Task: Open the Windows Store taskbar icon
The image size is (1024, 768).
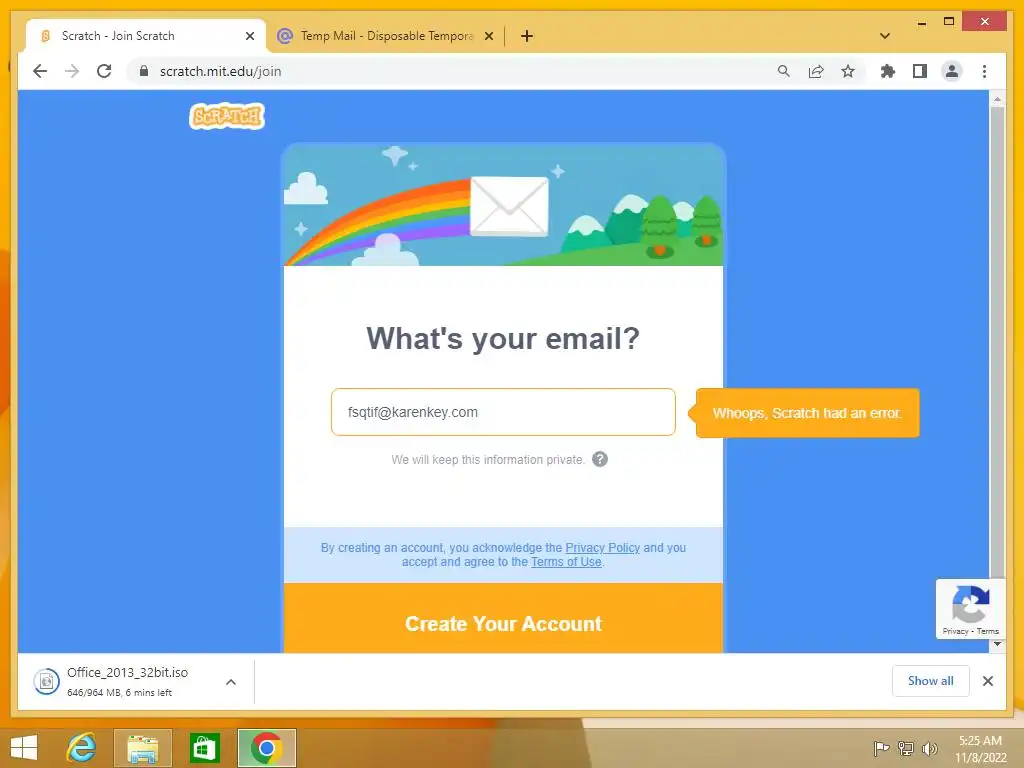Action: [x=204, y=748]
